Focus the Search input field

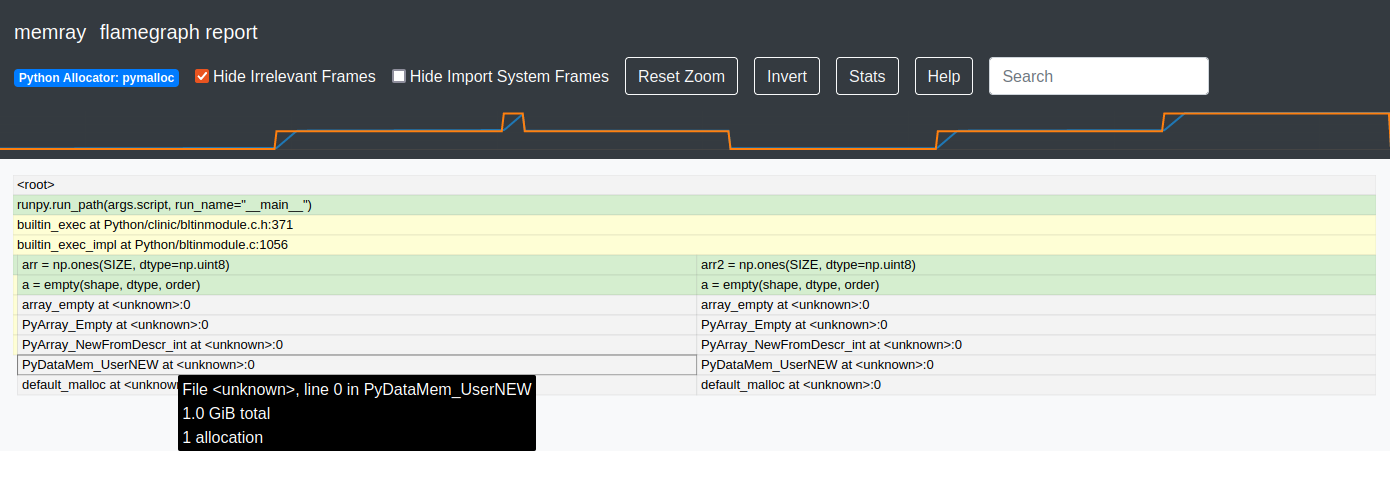[x=1098, y=76]
